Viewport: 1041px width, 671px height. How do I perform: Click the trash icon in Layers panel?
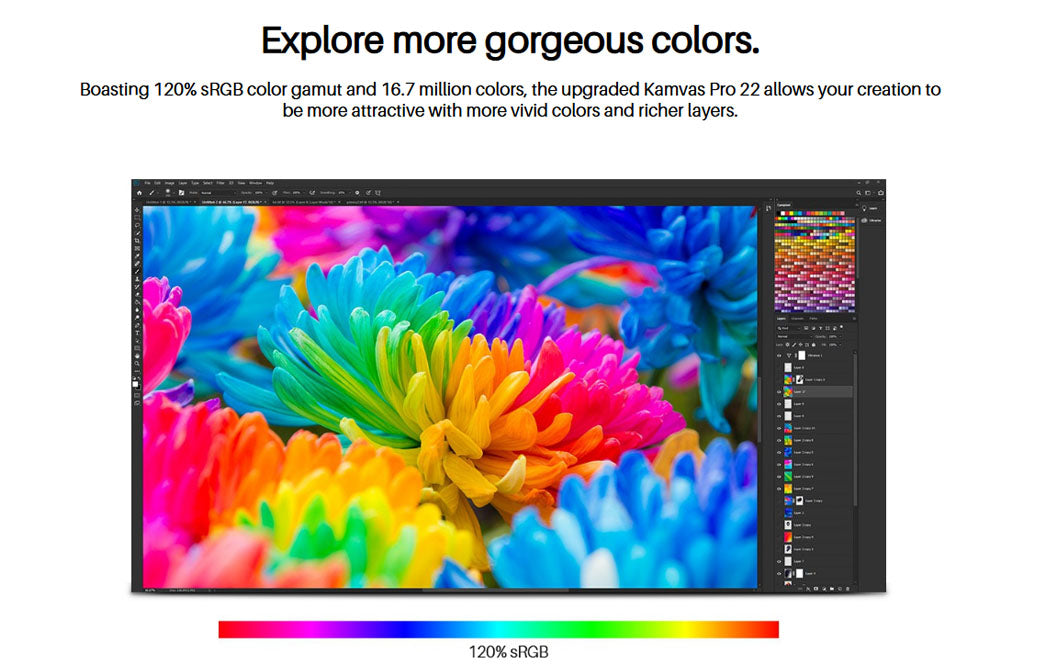848,589
